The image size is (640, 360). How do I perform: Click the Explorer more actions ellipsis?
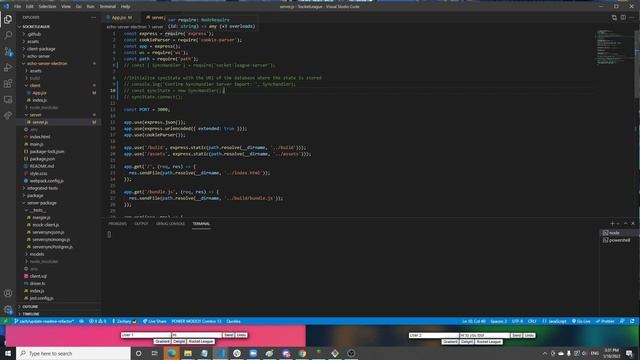click(x=93, y=18)
